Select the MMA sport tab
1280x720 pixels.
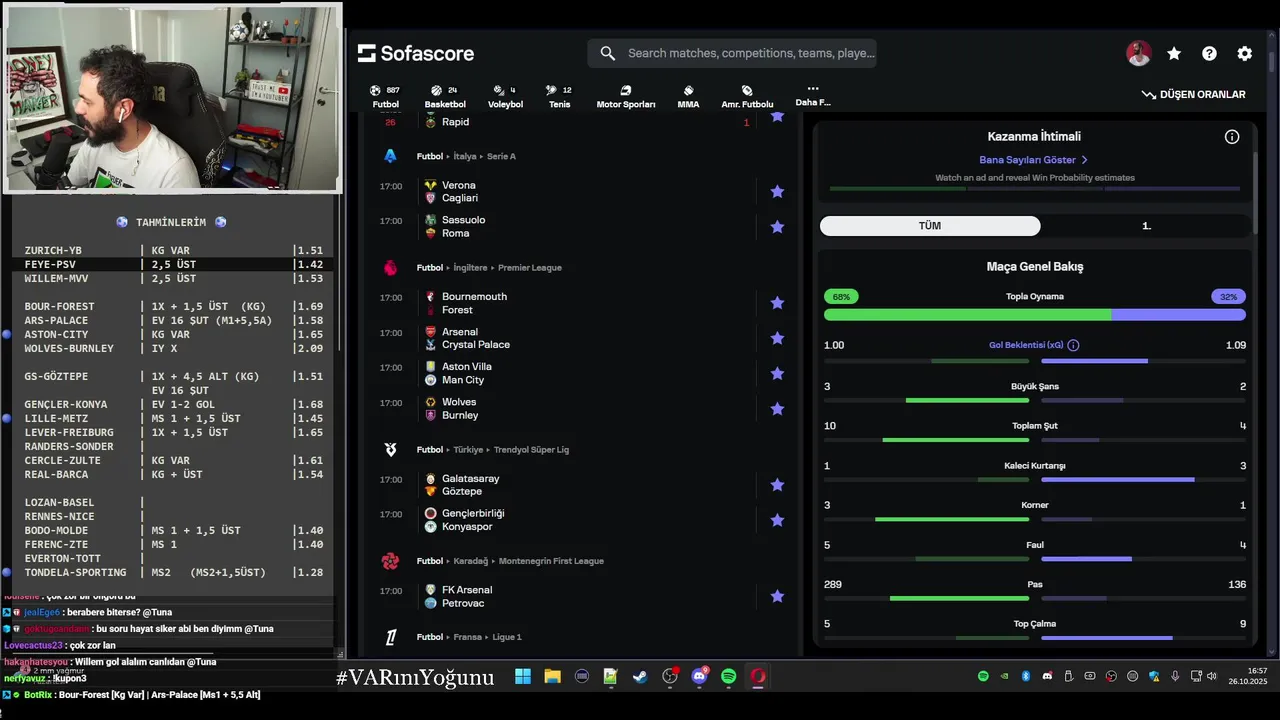(x=688, y=96)
